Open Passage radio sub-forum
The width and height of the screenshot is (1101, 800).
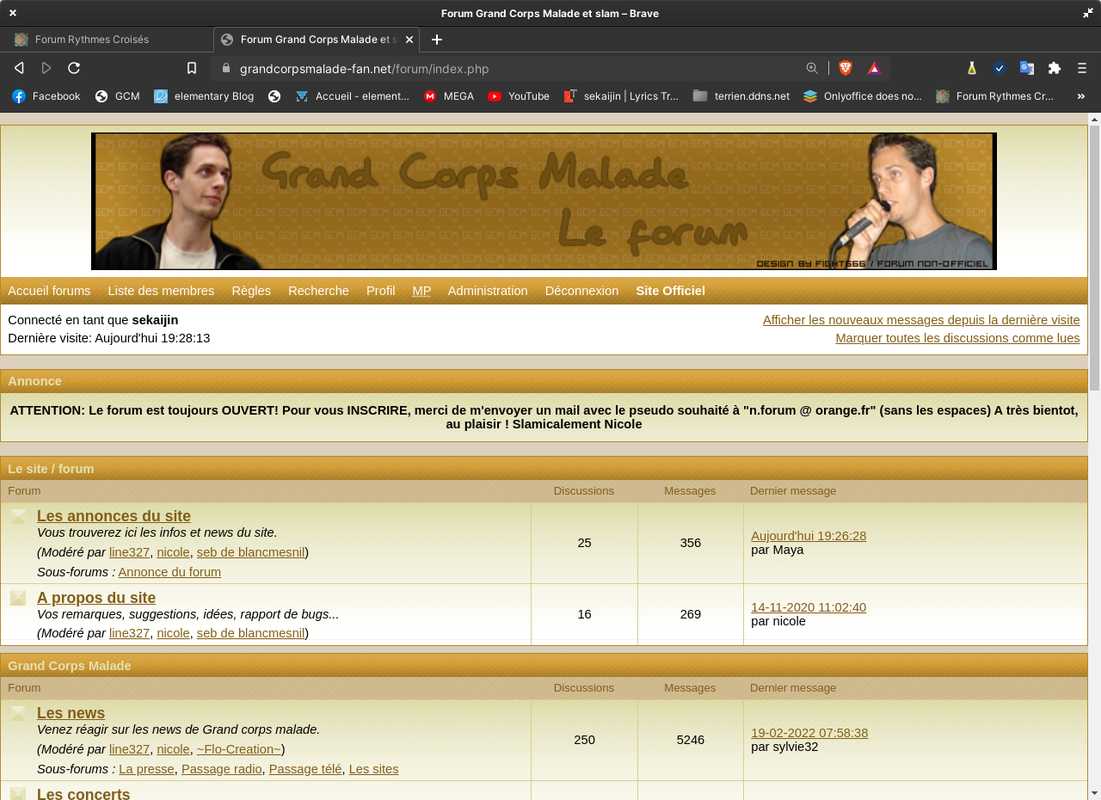tap(221, 769)
